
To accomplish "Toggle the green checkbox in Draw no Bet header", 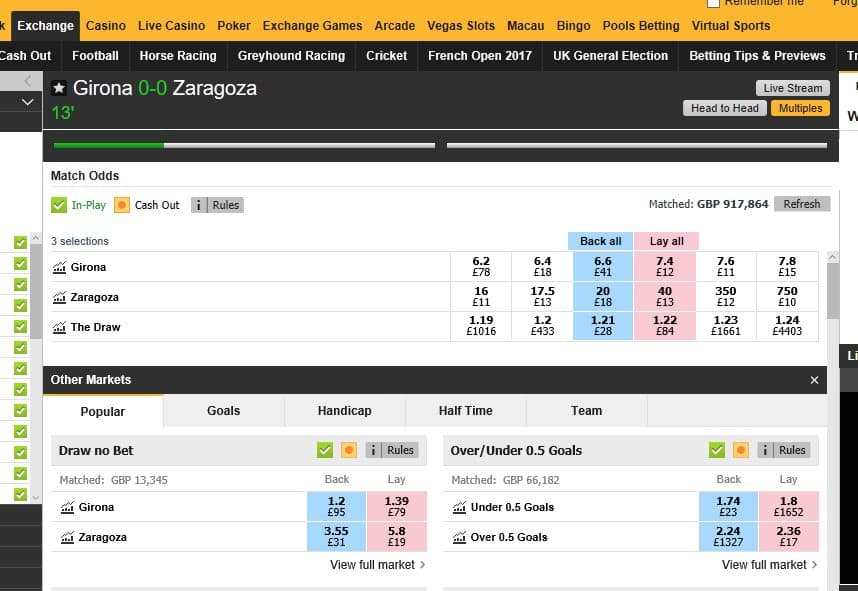I will pos(324,450).
